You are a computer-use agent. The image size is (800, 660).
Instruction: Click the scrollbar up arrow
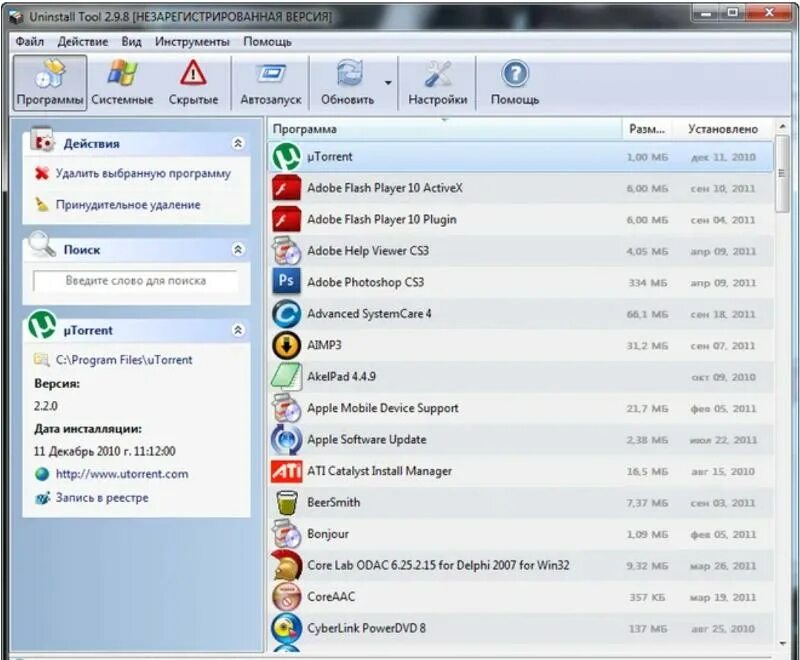point(782,126)
